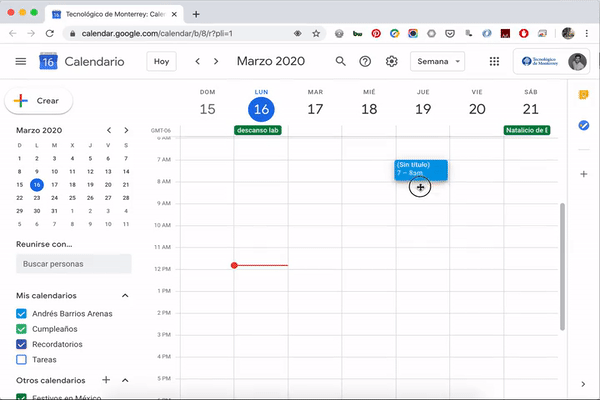Go to the next week arrow
This screenshot has height=400, width=600.
(x=216, y=61)
